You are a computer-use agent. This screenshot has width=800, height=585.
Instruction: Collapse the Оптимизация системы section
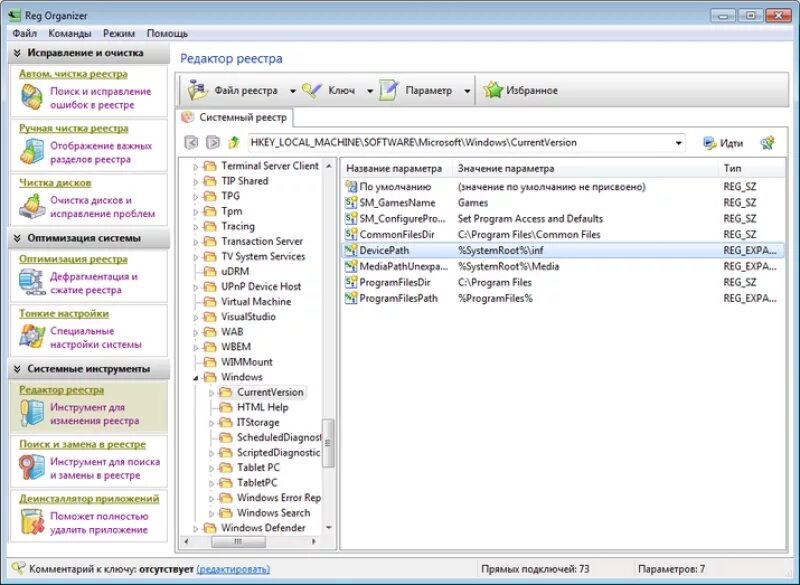click(x=17, y=238)
